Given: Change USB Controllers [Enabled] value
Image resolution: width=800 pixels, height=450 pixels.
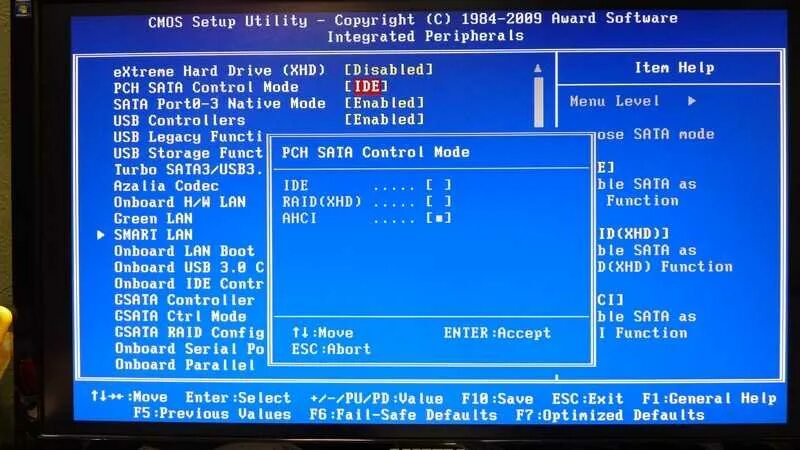Looking at the screenshot, I should coord(385,119).
